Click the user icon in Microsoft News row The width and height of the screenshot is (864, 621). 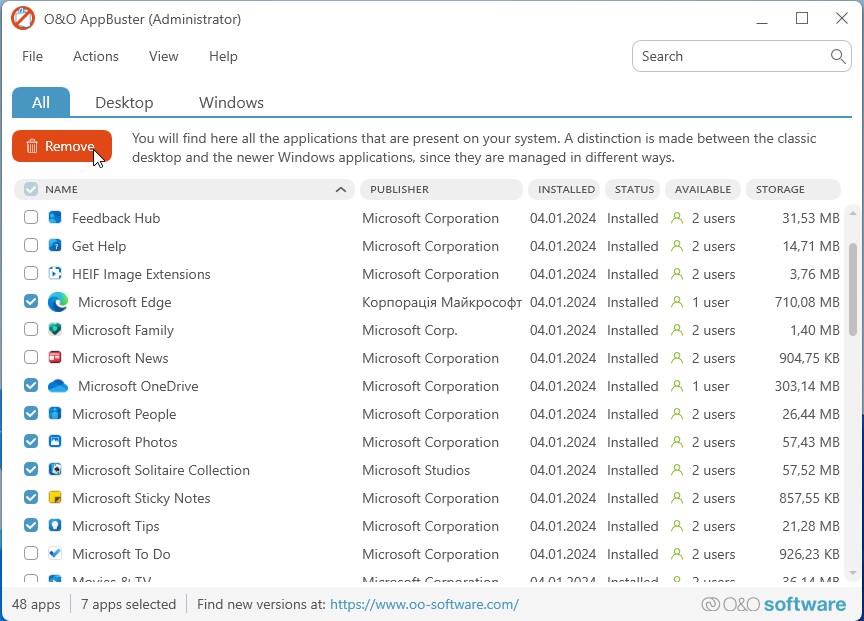click(x=677, y=358)
